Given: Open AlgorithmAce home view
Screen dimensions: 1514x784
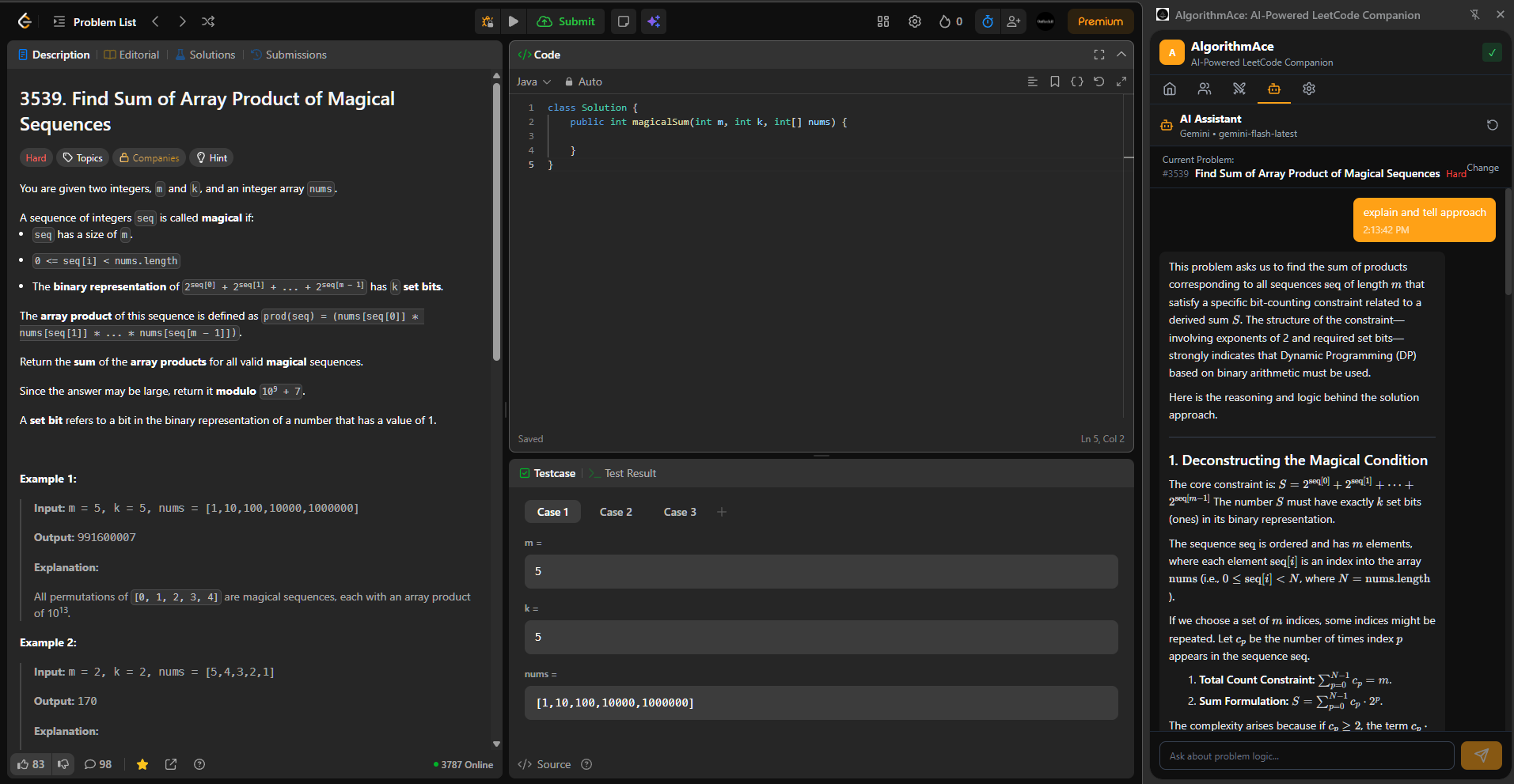Looking at the screenshot, I should pos(1169,89).
